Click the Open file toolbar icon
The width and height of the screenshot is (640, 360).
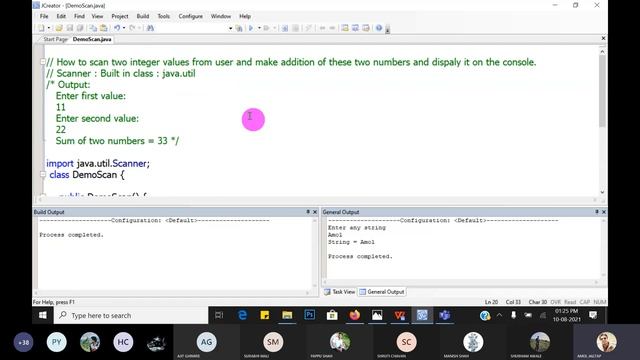pyautogui.click(x=59, y=28)
